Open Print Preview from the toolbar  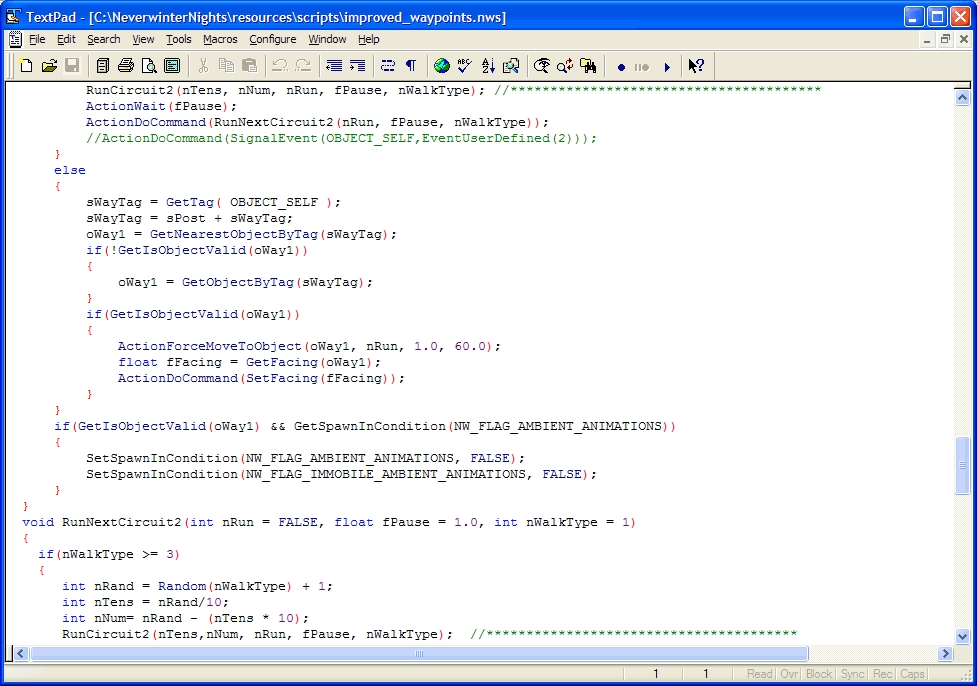[x=149, y=66]
